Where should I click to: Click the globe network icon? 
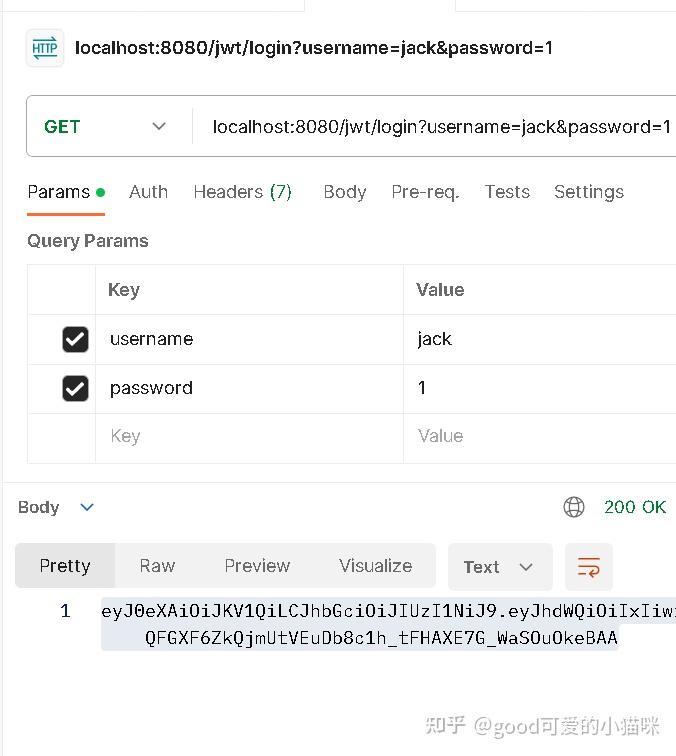574,507
